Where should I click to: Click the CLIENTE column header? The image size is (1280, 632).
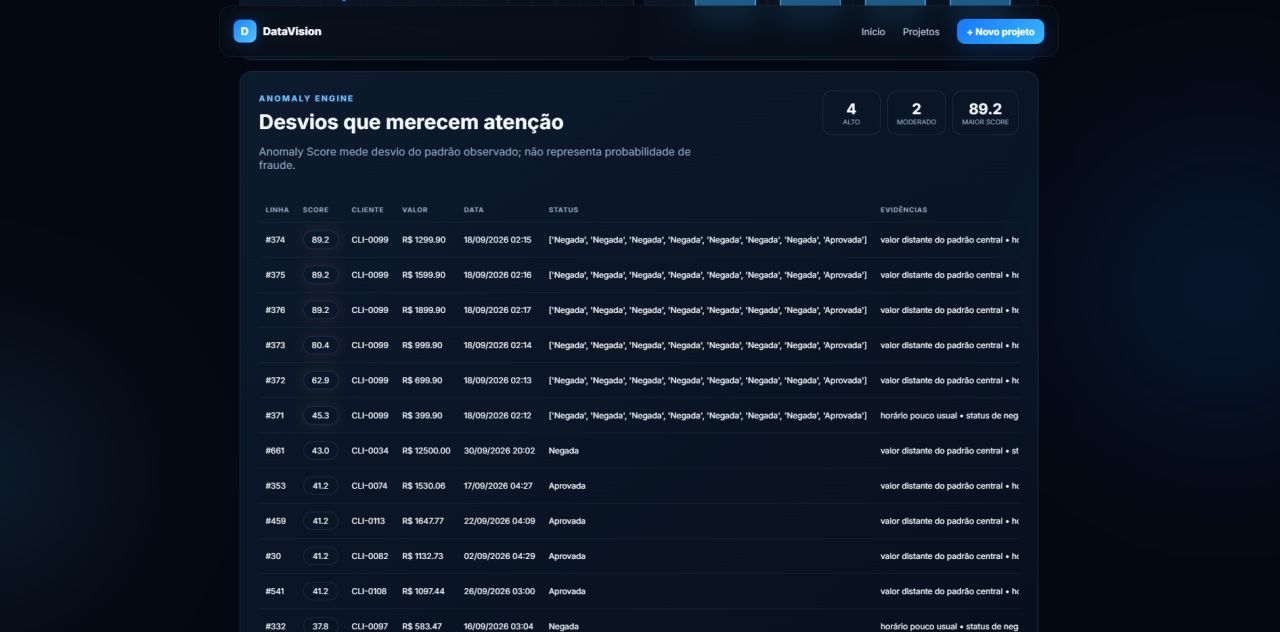(367, 210)
